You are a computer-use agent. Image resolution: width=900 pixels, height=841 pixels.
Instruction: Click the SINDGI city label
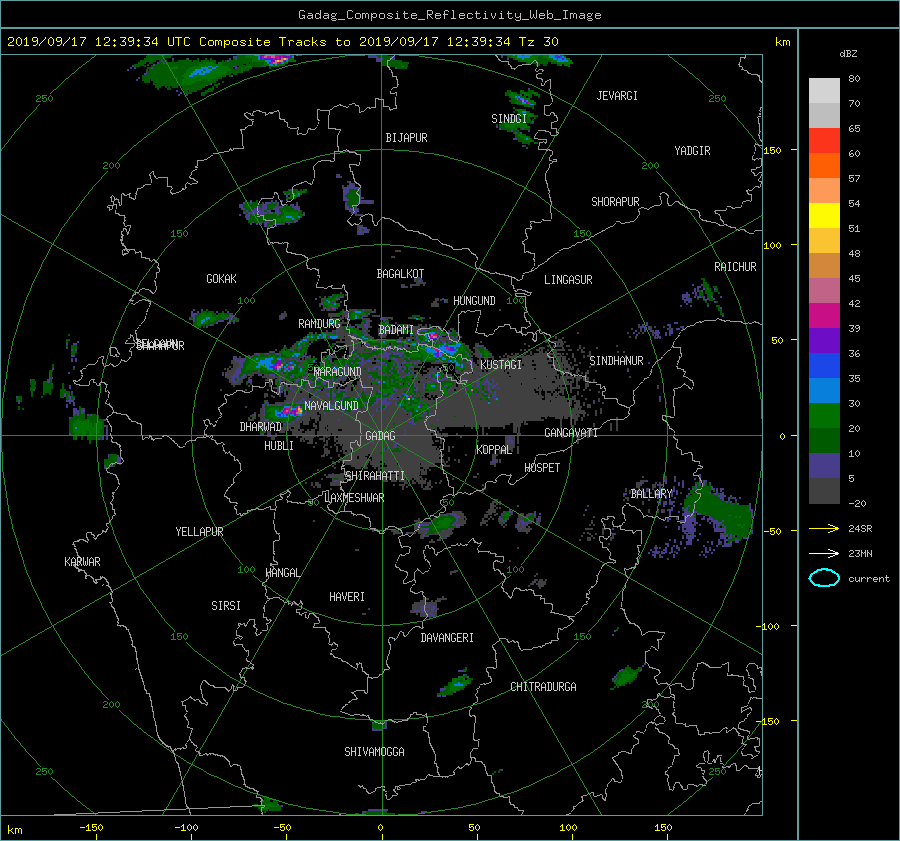(509, 119)
